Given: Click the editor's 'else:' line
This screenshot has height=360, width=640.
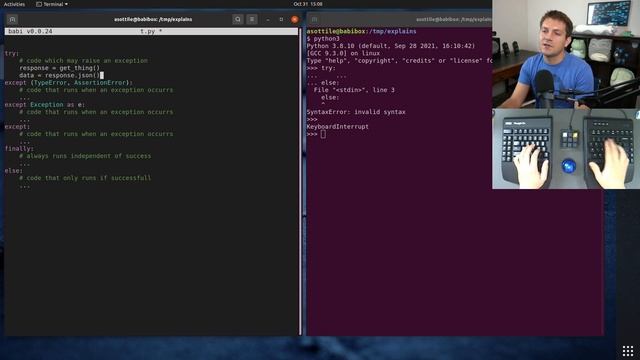Looking at the screenshot, I should click(13, 171).
